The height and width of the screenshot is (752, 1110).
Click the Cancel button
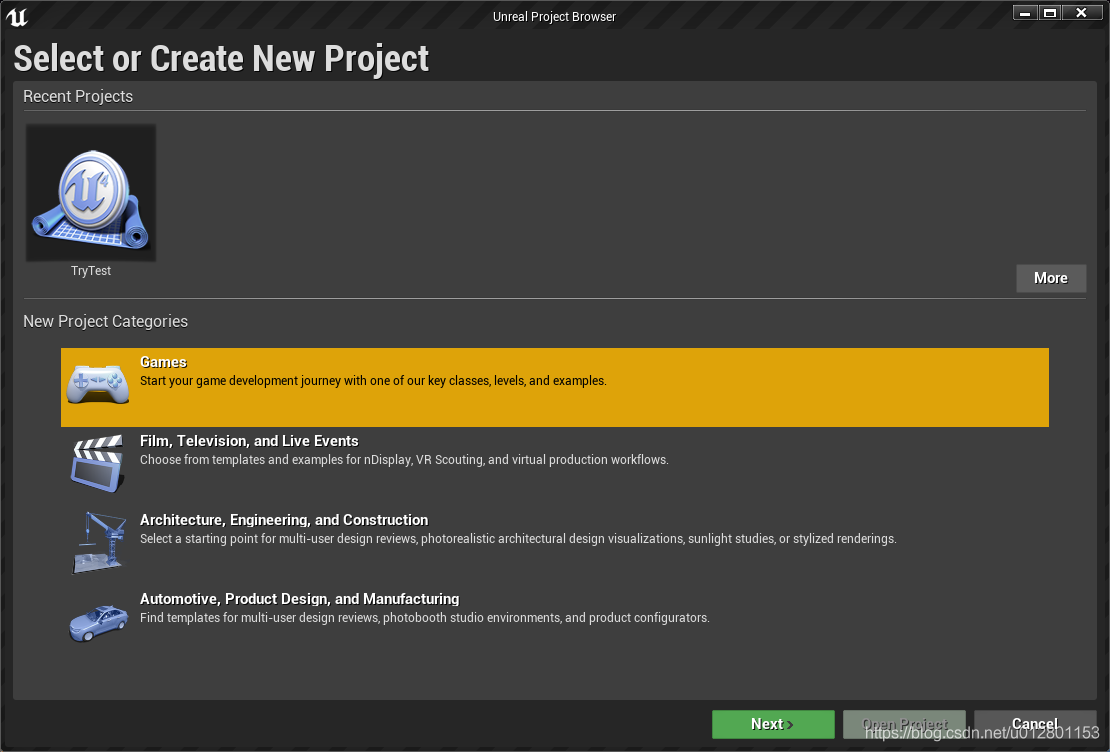[1035, 724]
